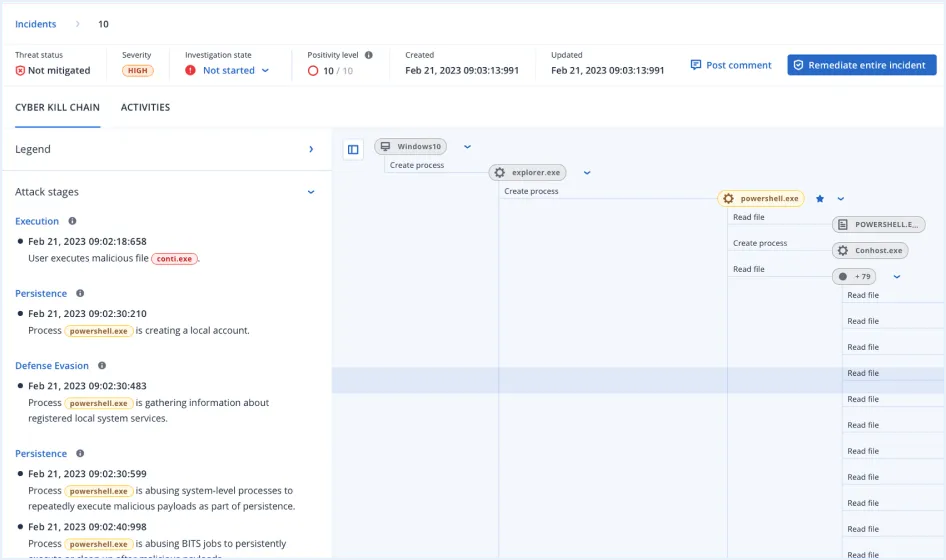
Task: Click Remediate entire incident button
Action: (x=861, y=65)
